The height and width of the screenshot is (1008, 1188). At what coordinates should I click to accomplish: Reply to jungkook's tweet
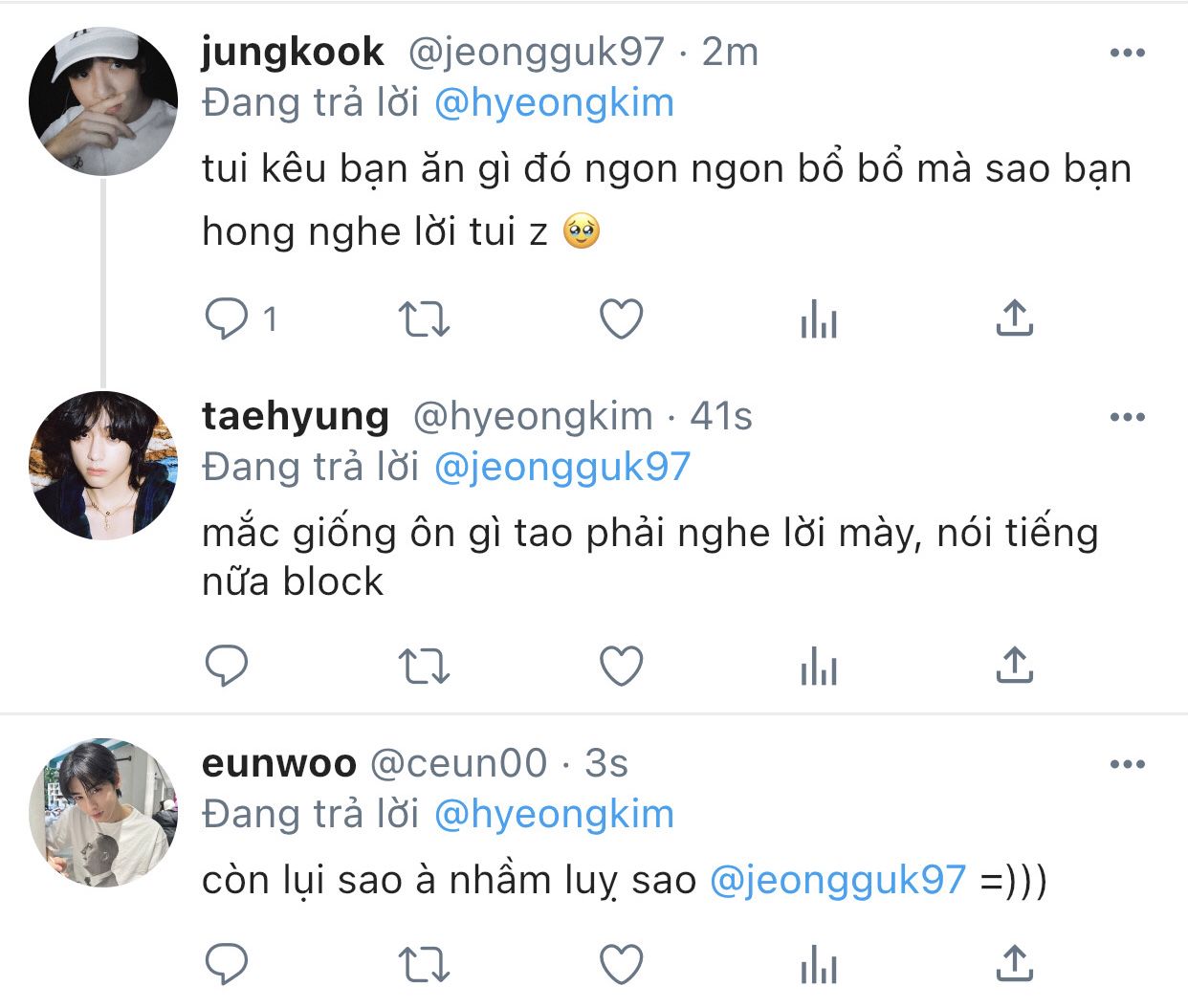[x=227, y=319]
